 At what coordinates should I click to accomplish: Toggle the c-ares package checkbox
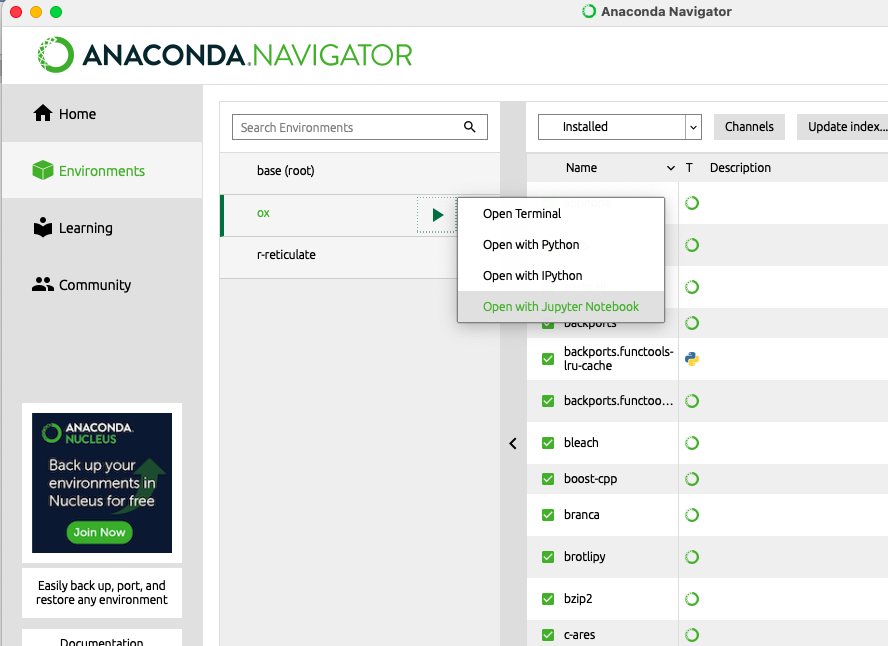(548, 635)
